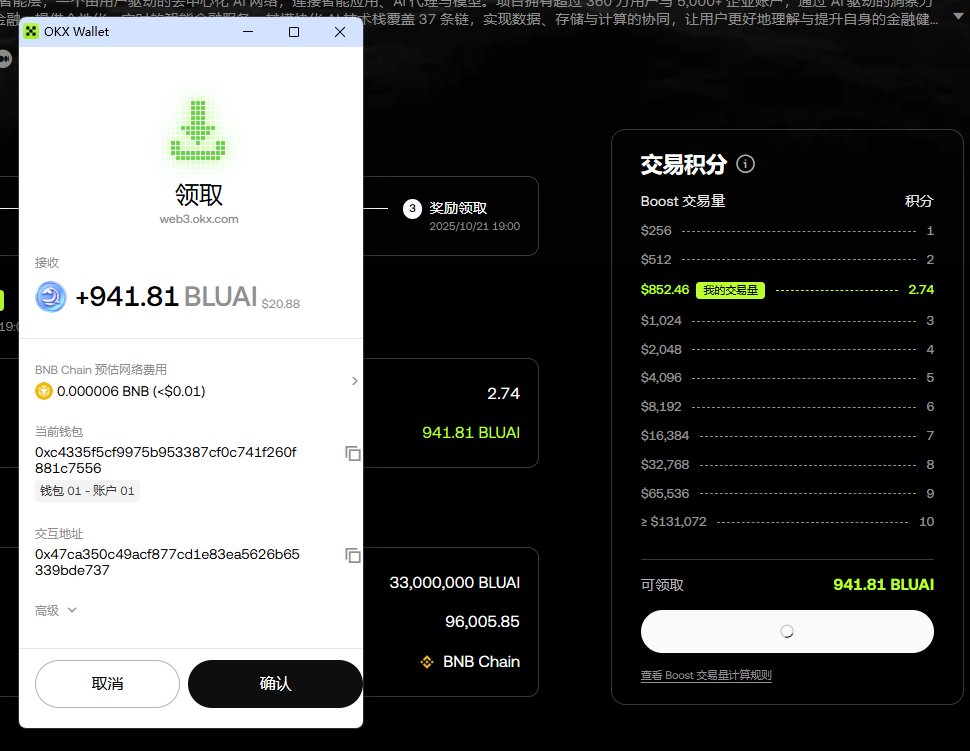Click the loading claim button
The image size is (970, 751).
(x=787, y=631)
